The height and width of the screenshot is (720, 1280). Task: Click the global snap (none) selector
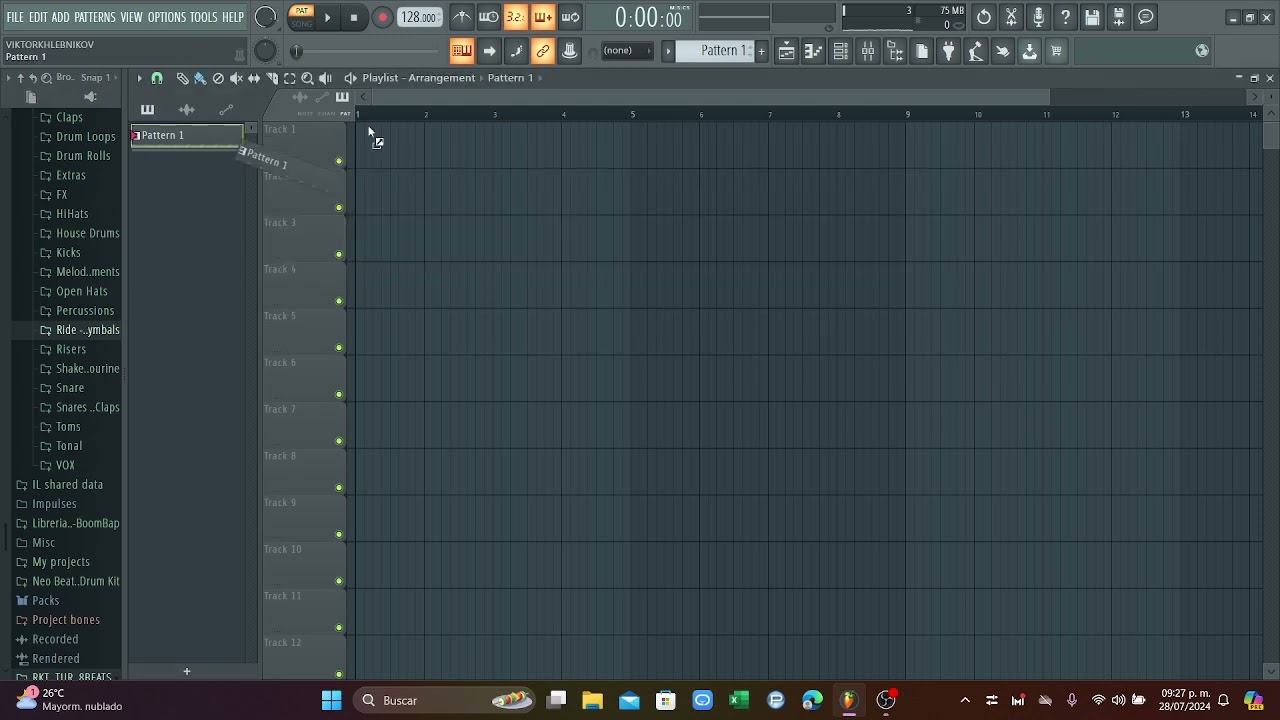[626, 51]
